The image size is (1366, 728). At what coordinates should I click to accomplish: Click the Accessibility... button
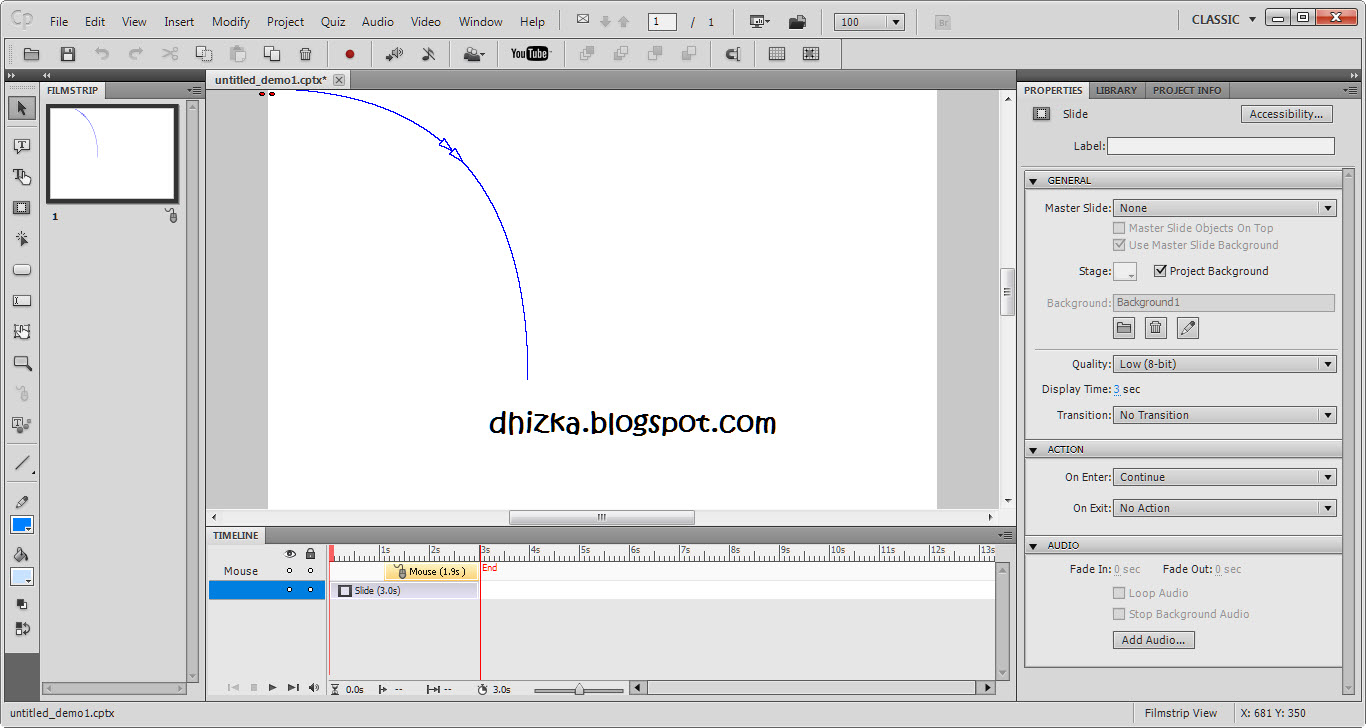1287,114
